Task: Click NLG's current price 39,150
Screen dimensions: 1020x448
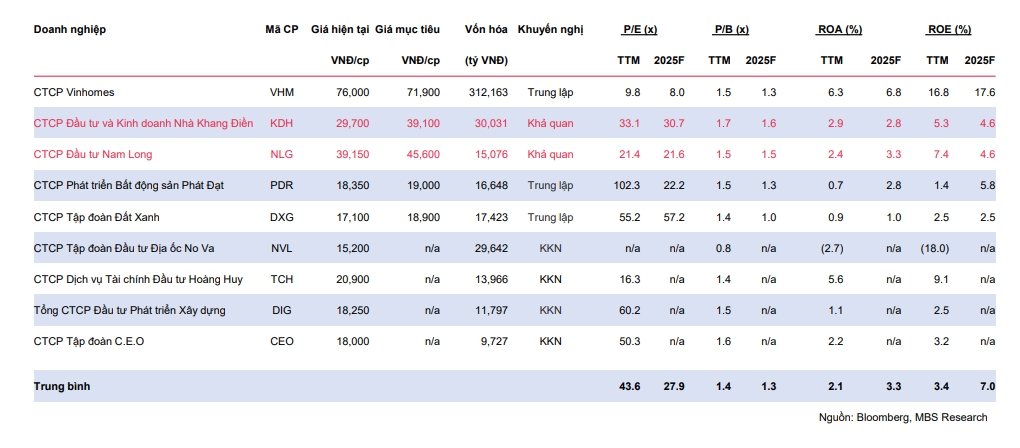Action: [353, 154]
